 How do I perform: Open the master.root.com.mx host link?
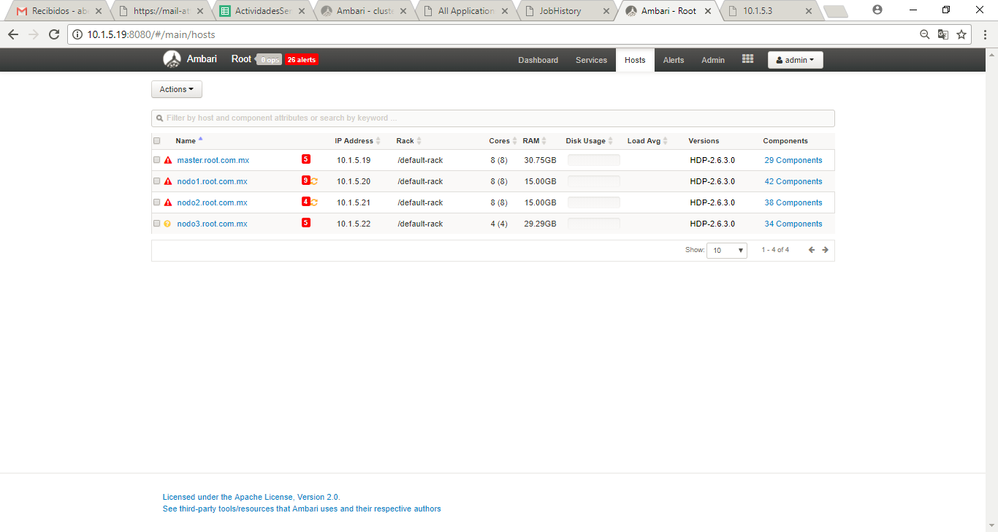point(213,160)
